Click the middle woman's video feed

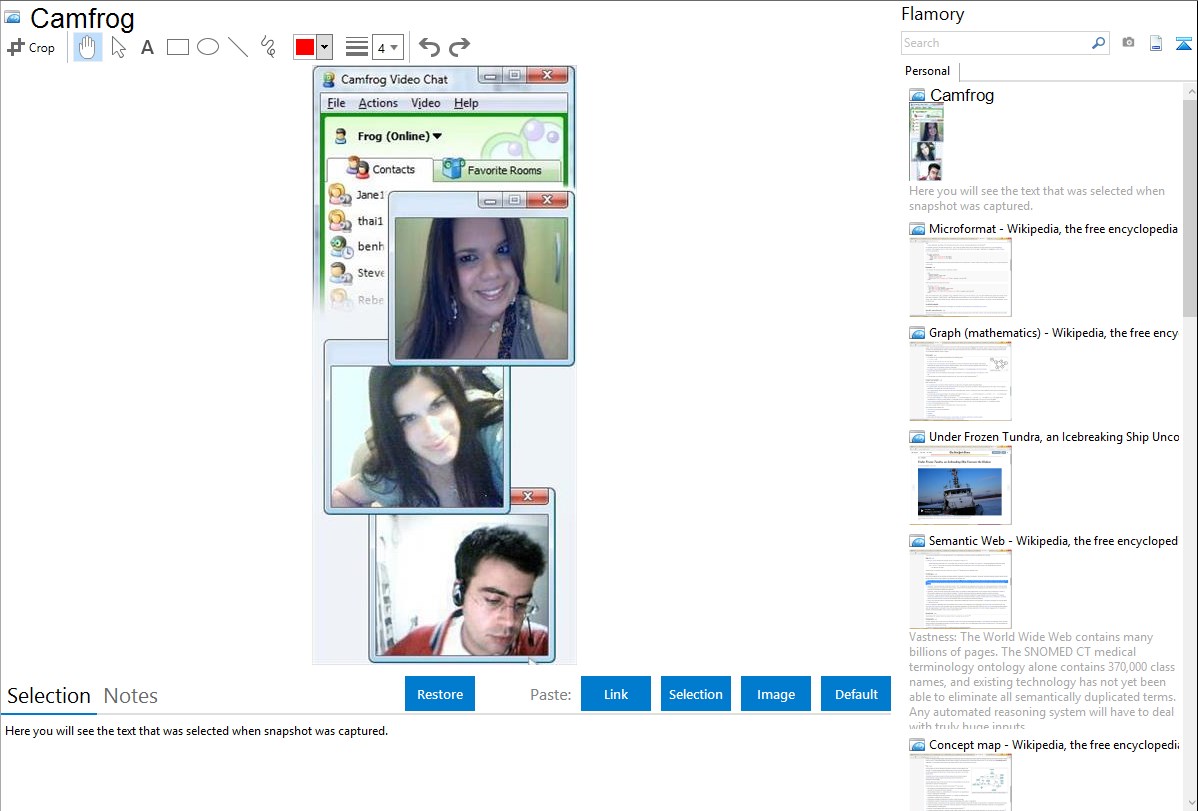coord(417,436)
